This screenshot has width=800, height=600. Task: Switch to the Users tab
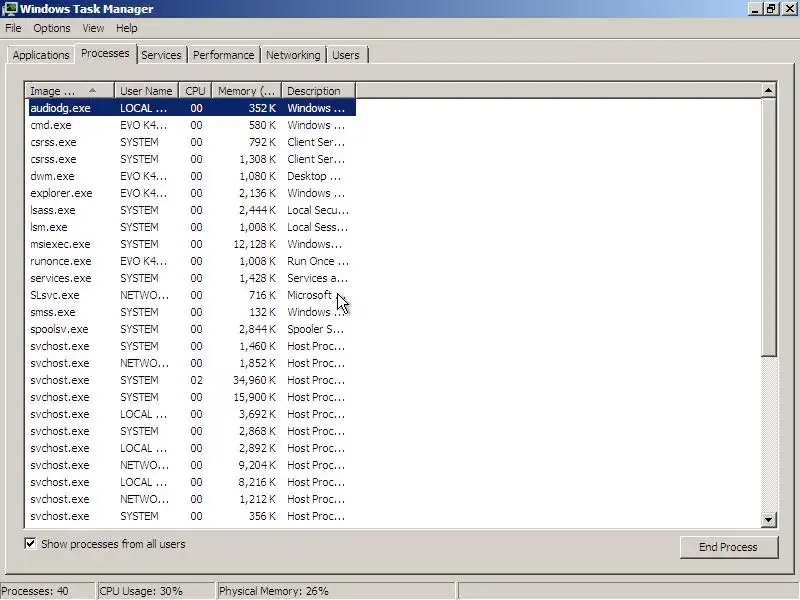346,55
